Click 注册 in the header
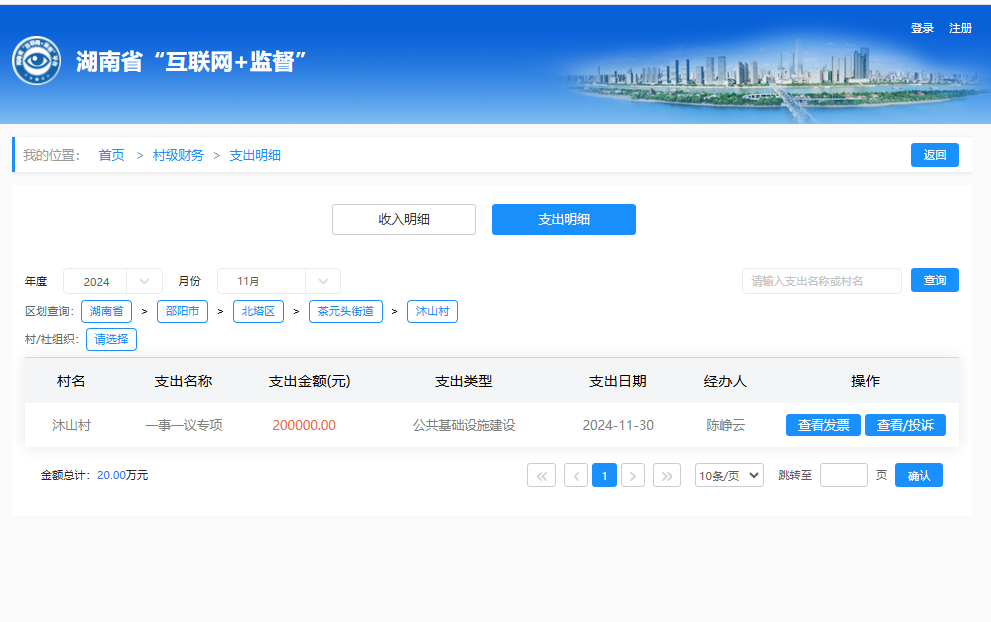The height and width of the screenshot is (622, 991). click(960, 28)
